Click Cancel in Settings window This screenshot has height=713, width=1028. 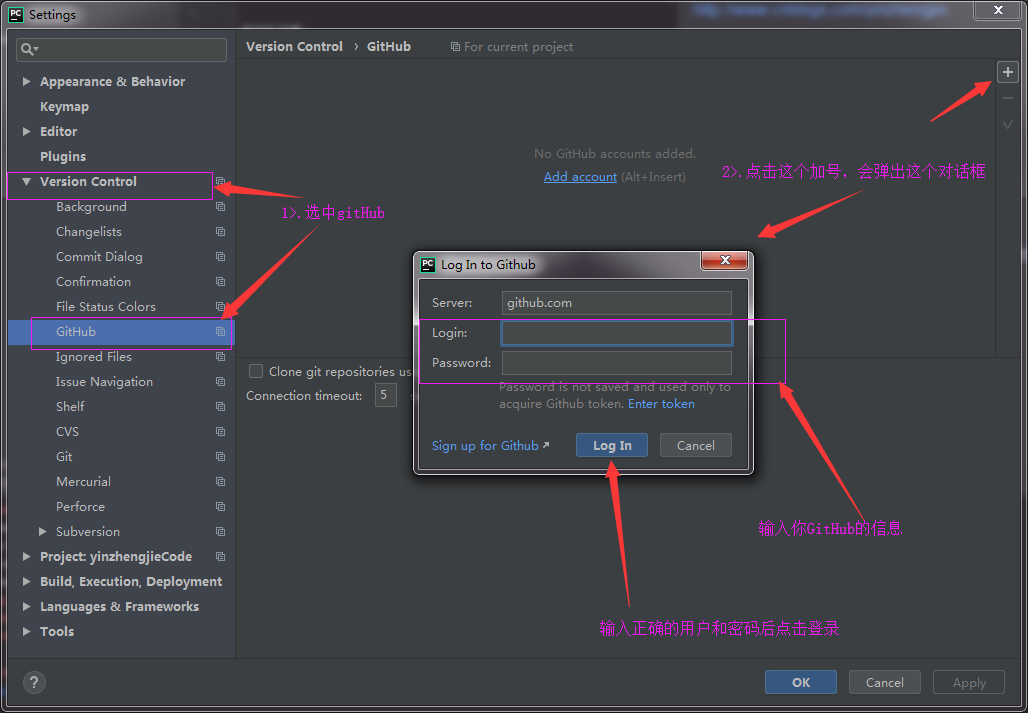coord(884,682)
